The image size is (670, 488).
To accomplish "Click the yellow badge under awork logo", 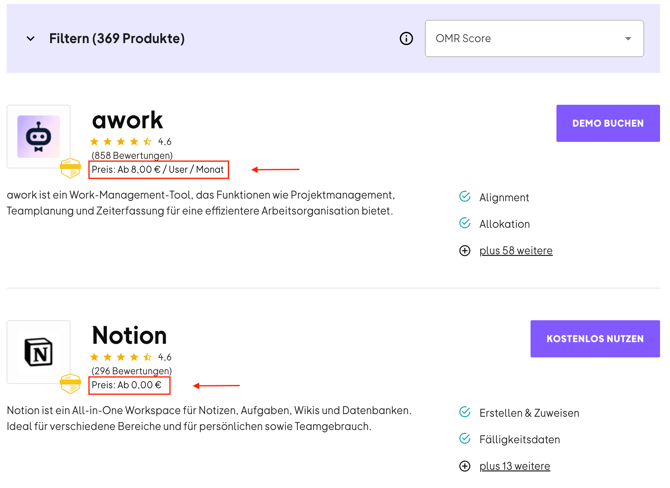I will [70, 168].
